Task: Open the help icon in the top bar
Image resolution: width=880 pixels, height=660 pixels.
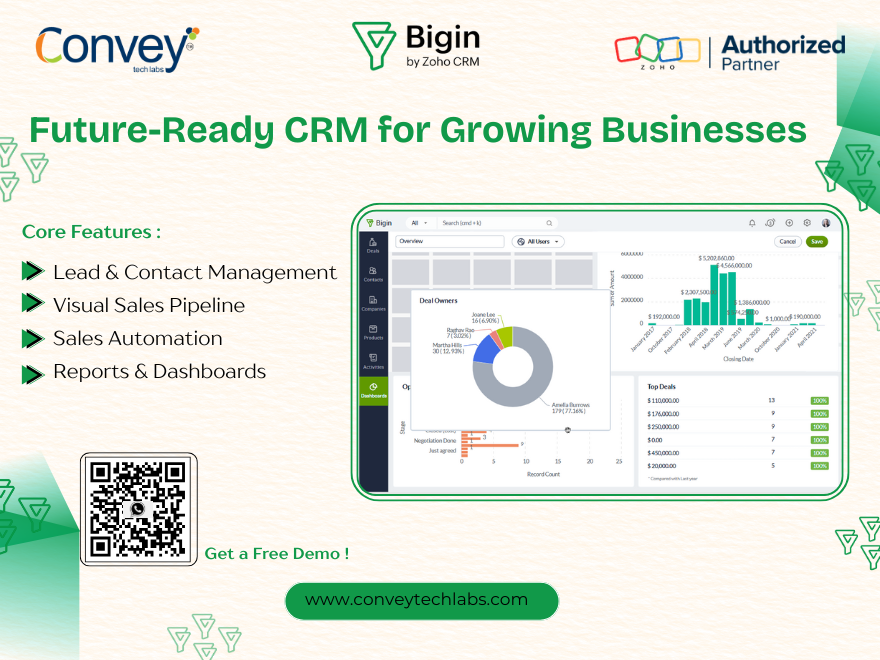Action: pos(770,223)
